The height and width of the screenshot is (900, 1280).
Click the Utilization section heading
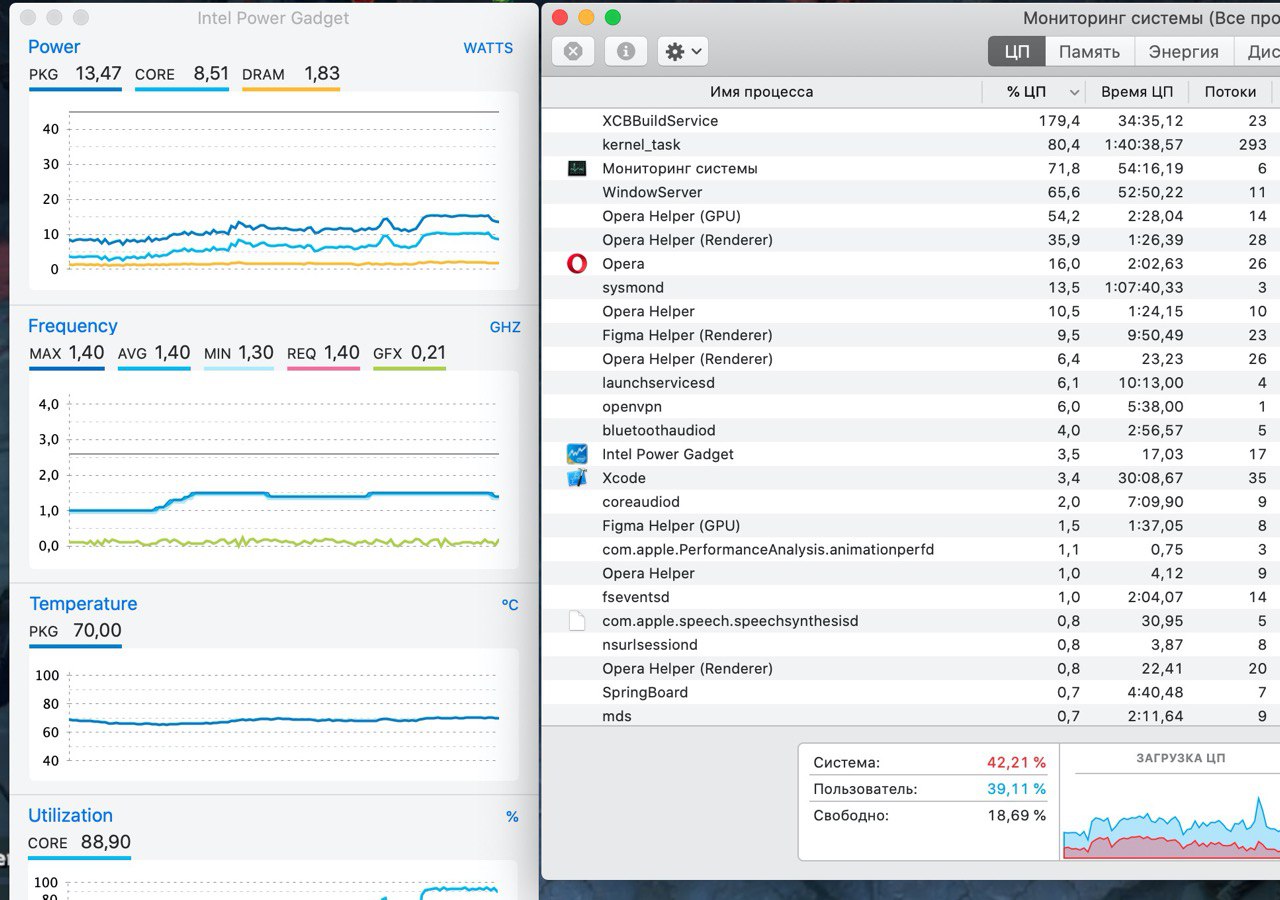[70, 816]
